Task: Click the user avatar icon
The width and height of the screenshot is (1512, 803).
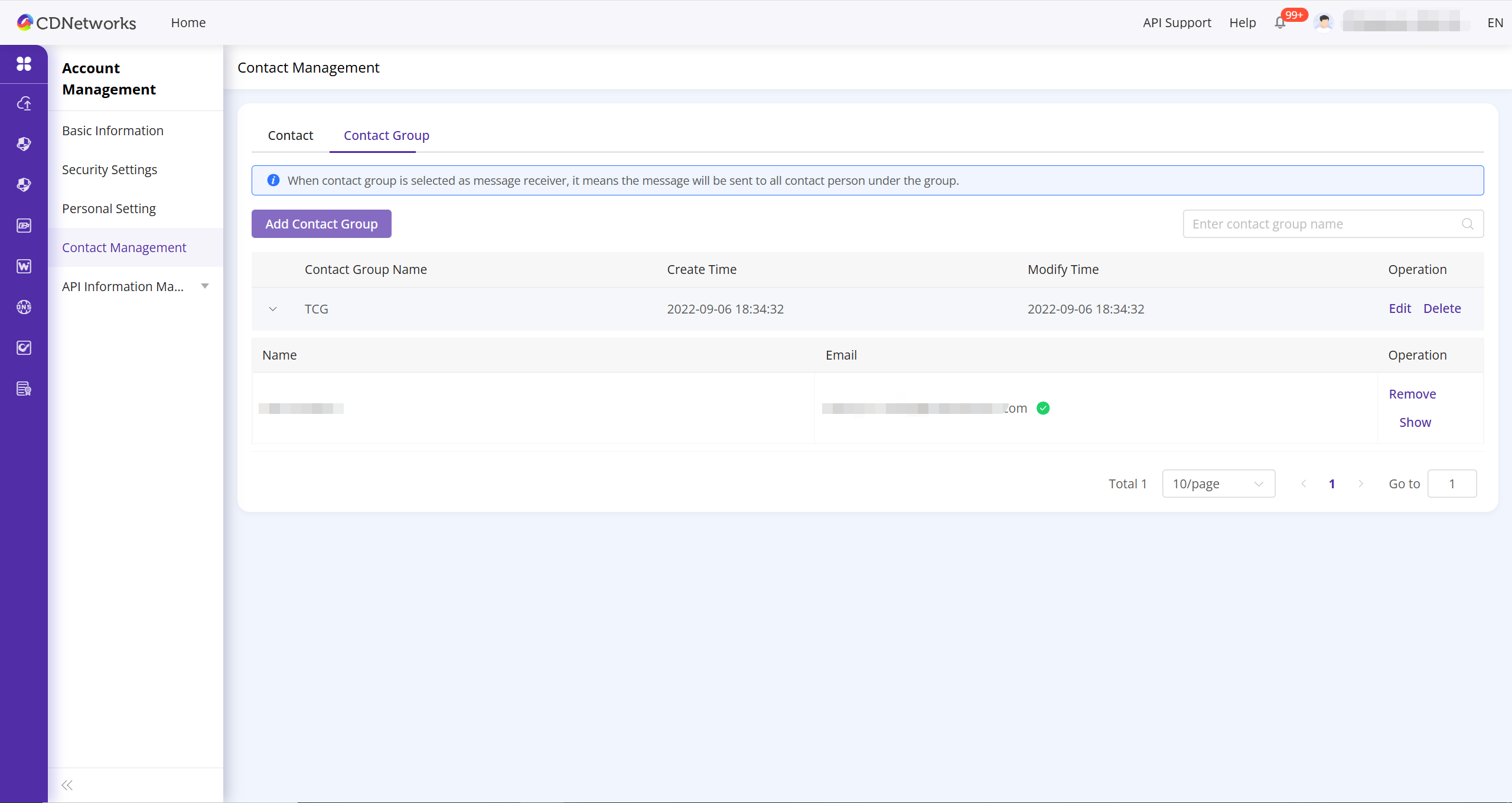Action: [x=1324, y=23]
